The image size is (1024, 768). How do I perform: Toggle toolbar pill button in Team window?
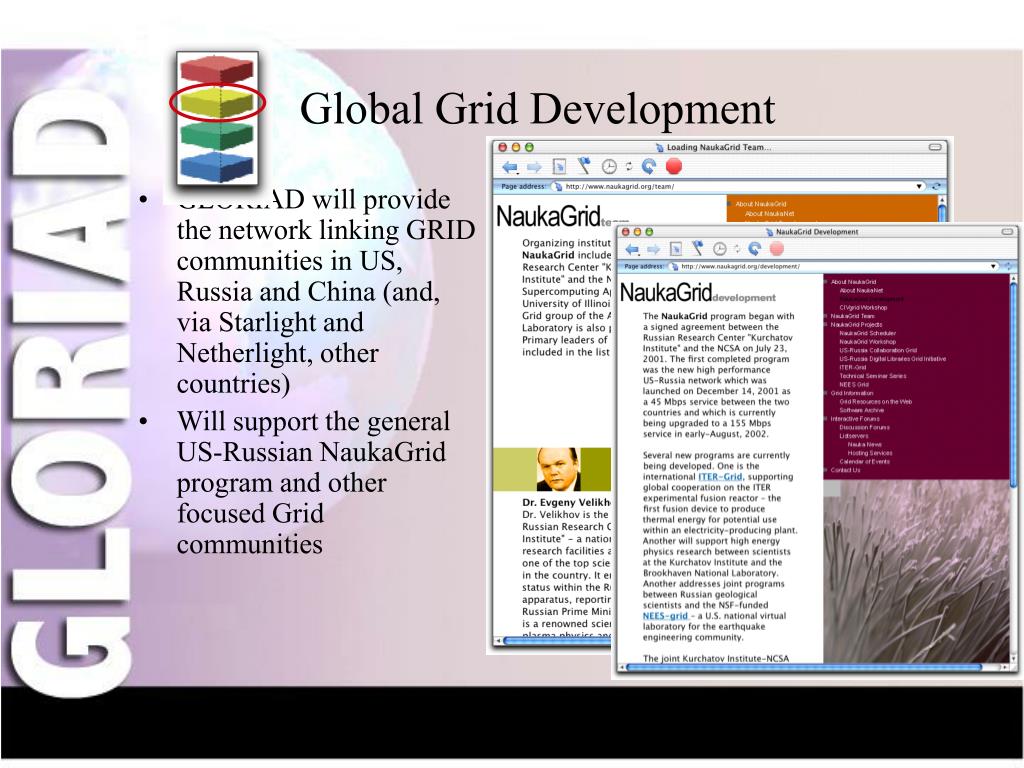935,147
